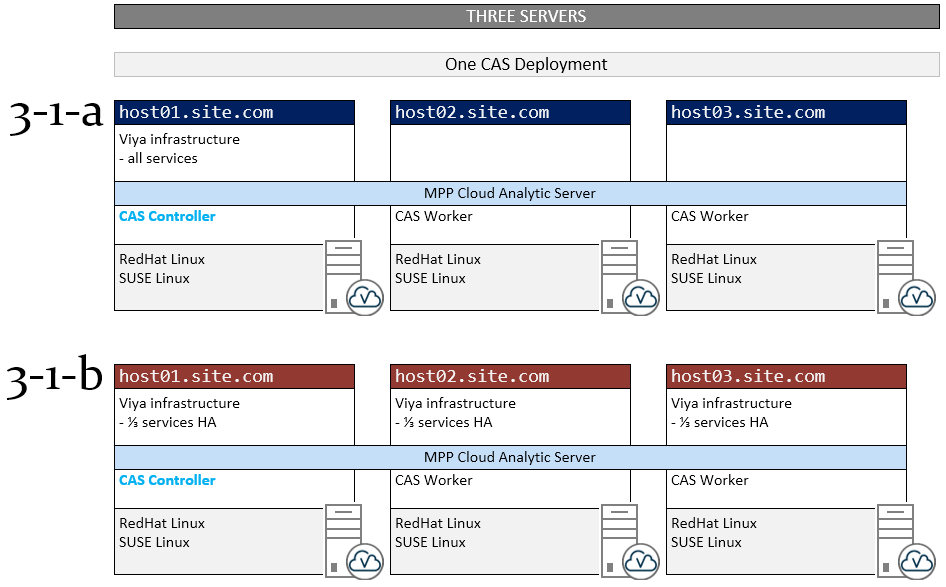Select the cloud badge on host03 server in 3-1-b
The height and width of the screenshot is (587, 946).
(x=917, y=561)
